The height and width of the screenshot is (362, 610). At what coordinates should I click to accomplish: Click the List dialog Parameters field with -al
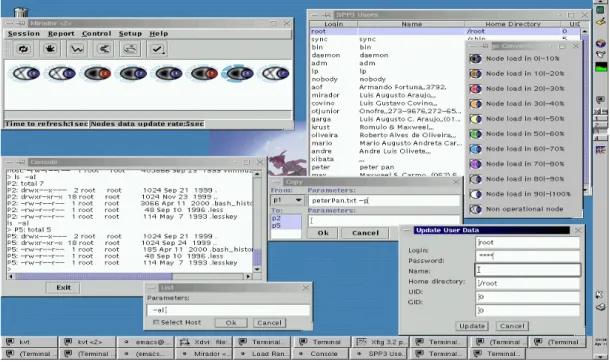228,310
